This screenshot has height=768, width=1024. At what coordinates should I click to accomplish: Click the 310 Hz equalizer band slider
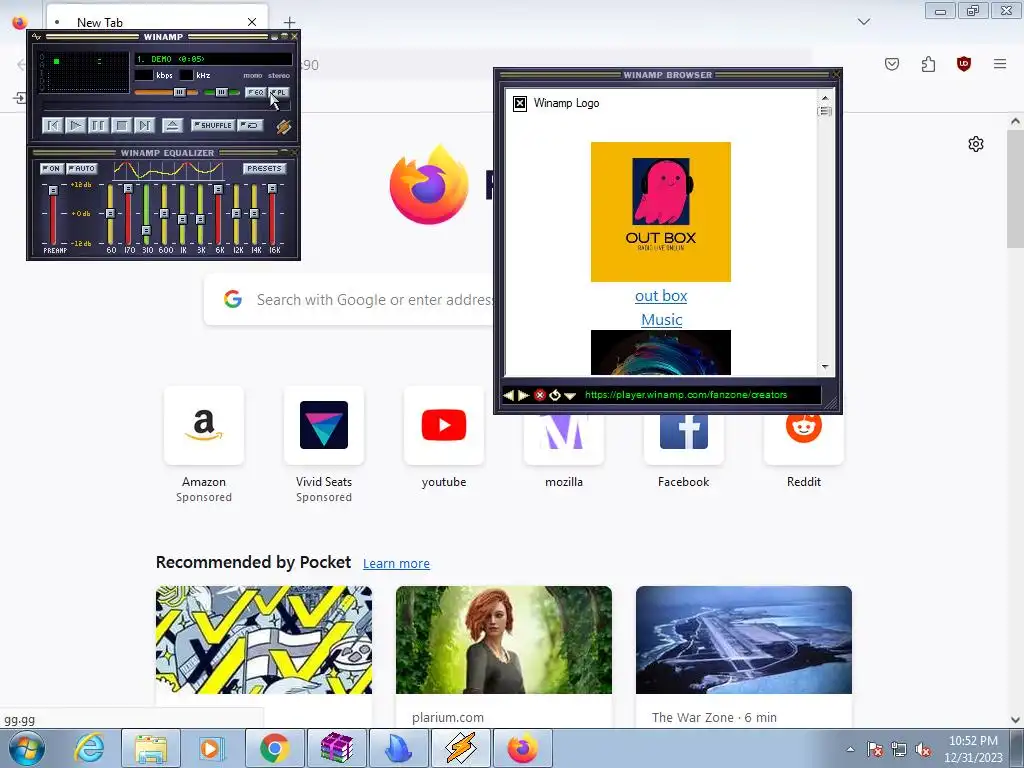coord(146,214)
